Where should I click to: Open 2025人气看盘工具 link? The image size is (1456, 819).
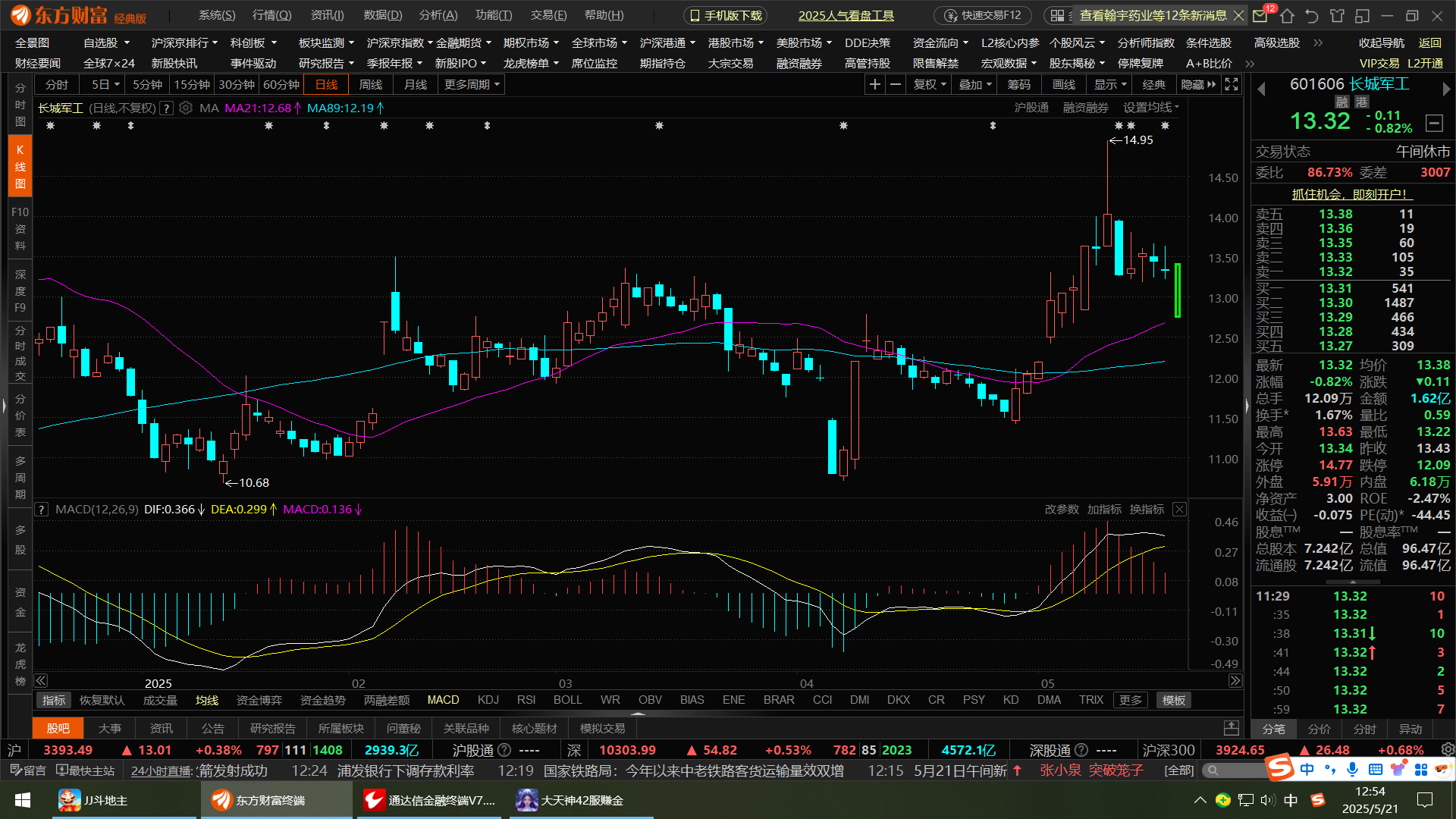846,15
